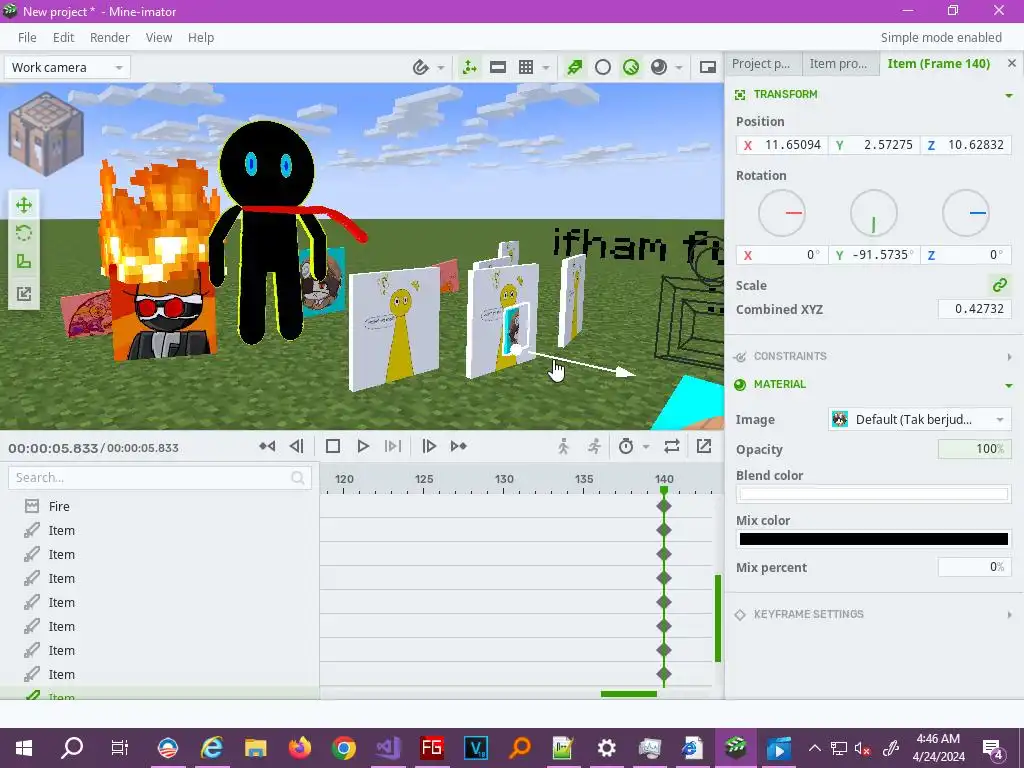1024x768 pixels.
Task: Open the Image texture dropdown
Action: pos(920,419)
